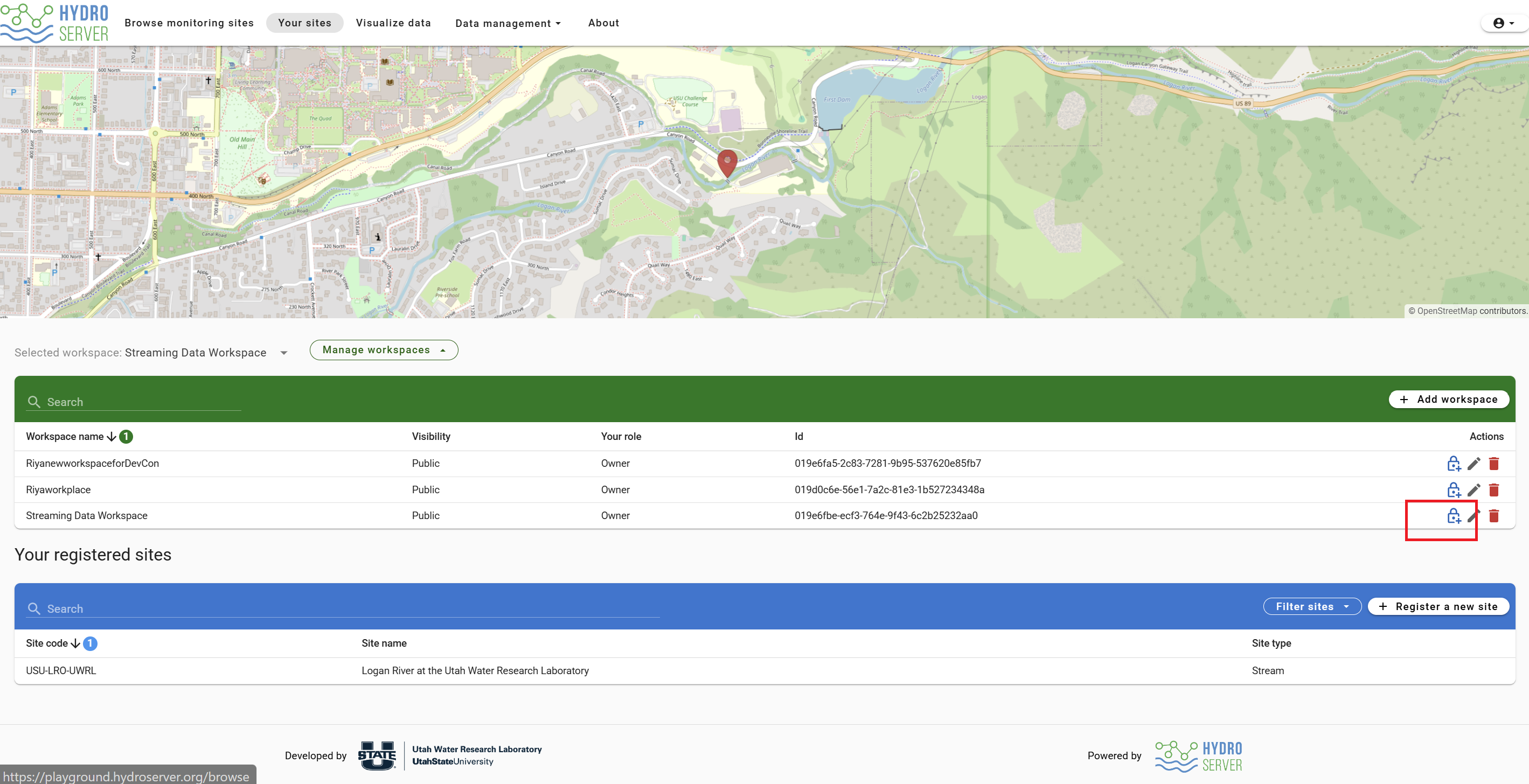Edit the Streaming Data Workspace row
Image resolution: width=1529 pixels, height=784 pixels.
pos(1474,516)
